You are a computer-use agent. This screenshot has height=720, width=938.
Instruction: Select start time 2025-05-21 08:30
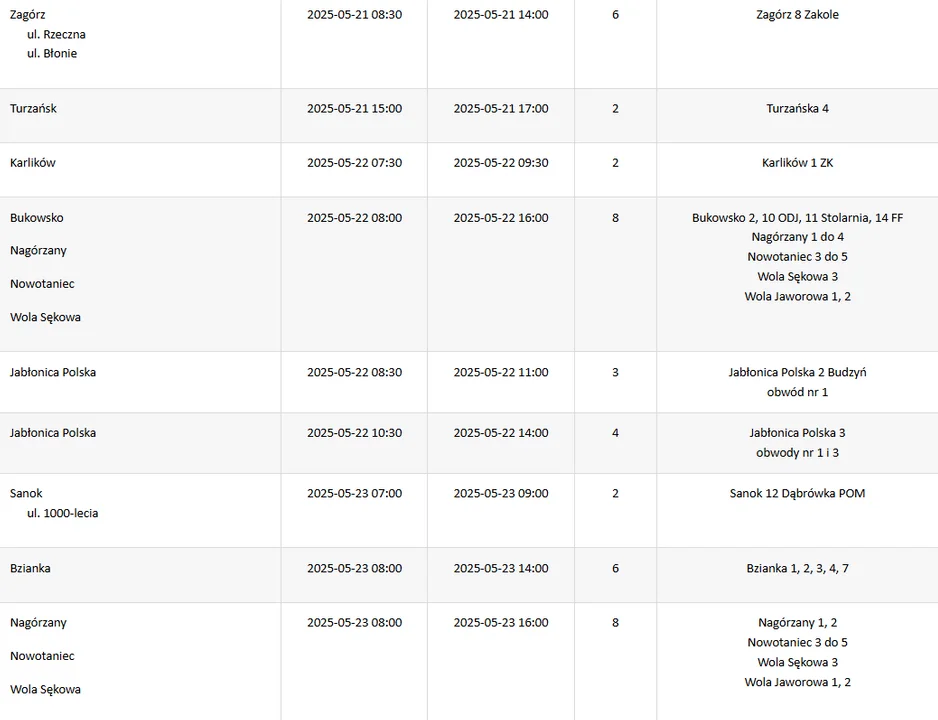tap(355, 14)
